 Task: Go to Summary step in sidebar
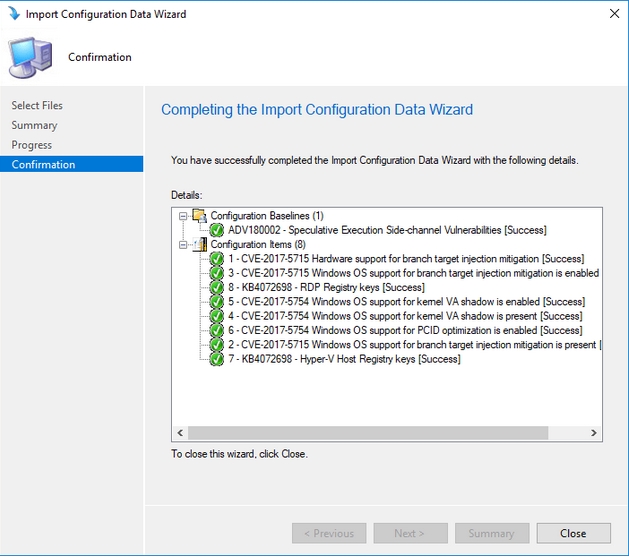(34, 125)
